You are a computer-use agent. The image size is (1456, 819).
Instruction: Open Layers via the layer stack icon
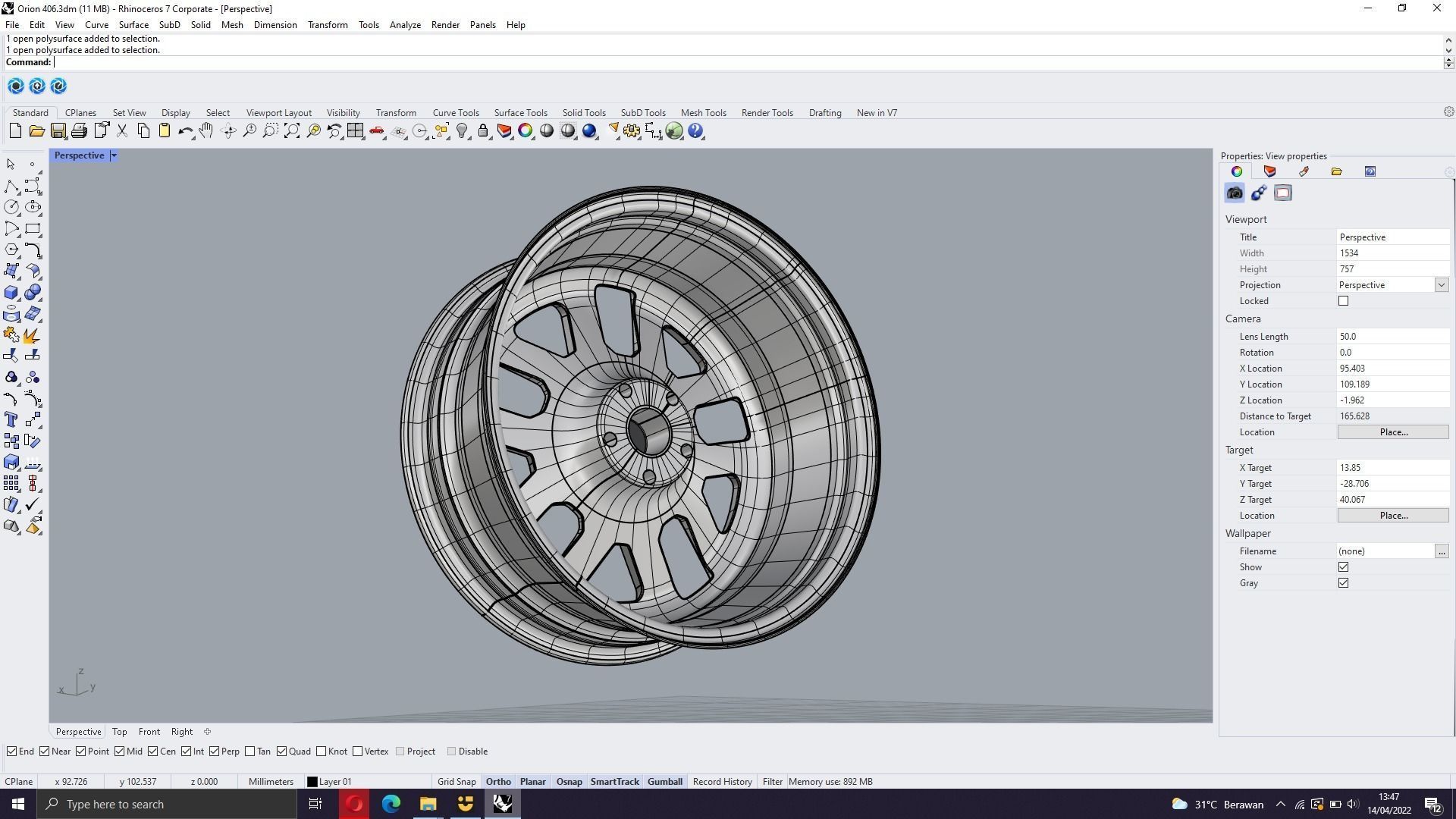click(x=504, y=131)
